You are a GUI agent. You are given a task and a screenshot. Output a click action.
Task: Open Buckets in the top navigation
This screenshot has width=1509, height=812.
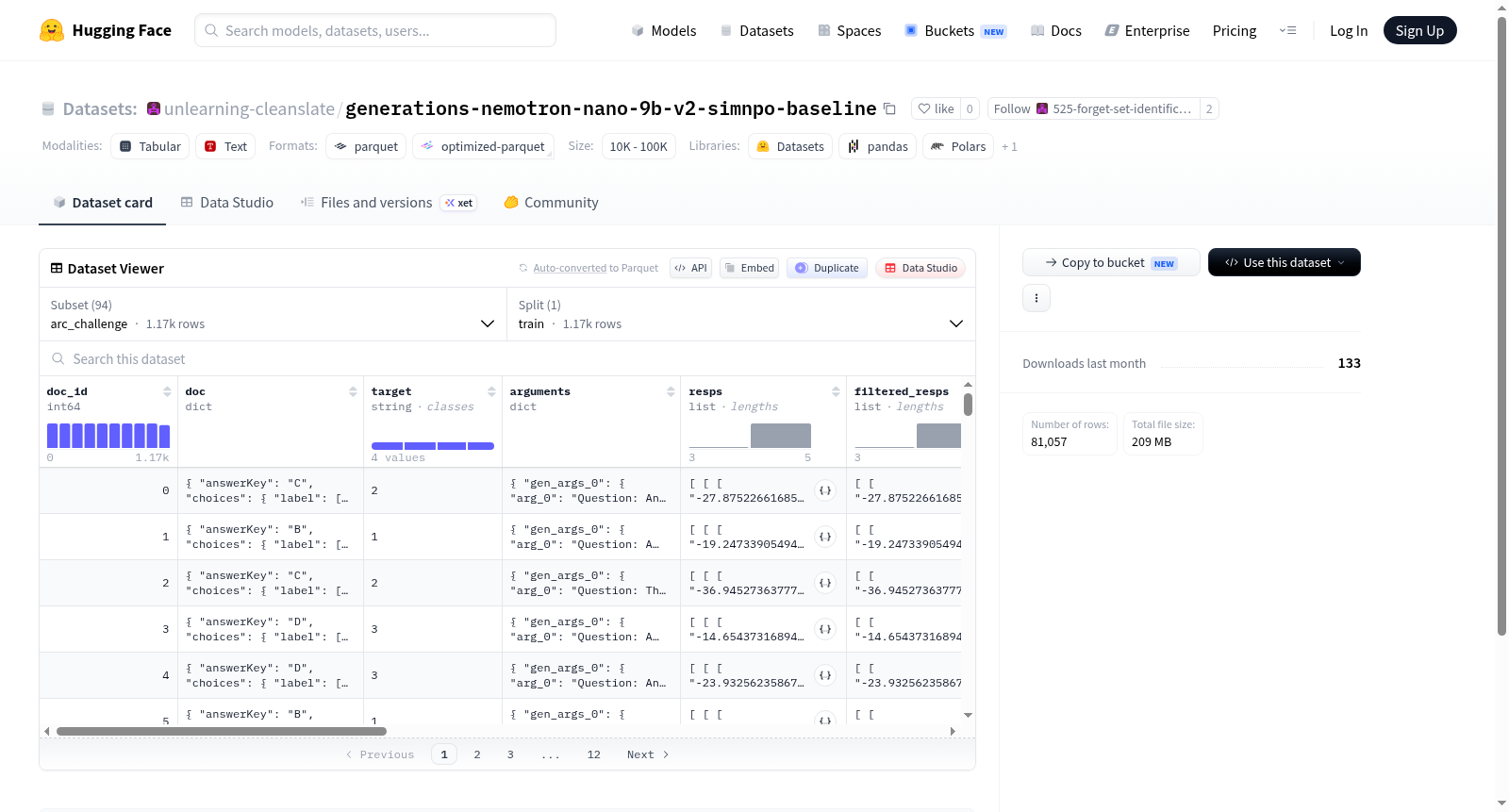click(x=955, y=30)
